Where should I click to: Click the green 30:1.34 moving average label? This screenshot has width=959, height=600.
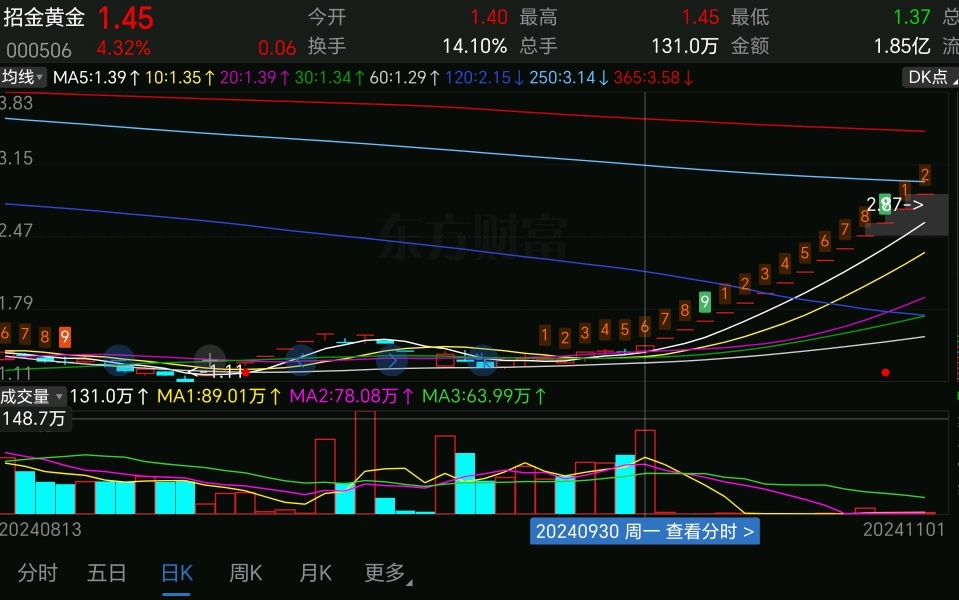point(330,78)
